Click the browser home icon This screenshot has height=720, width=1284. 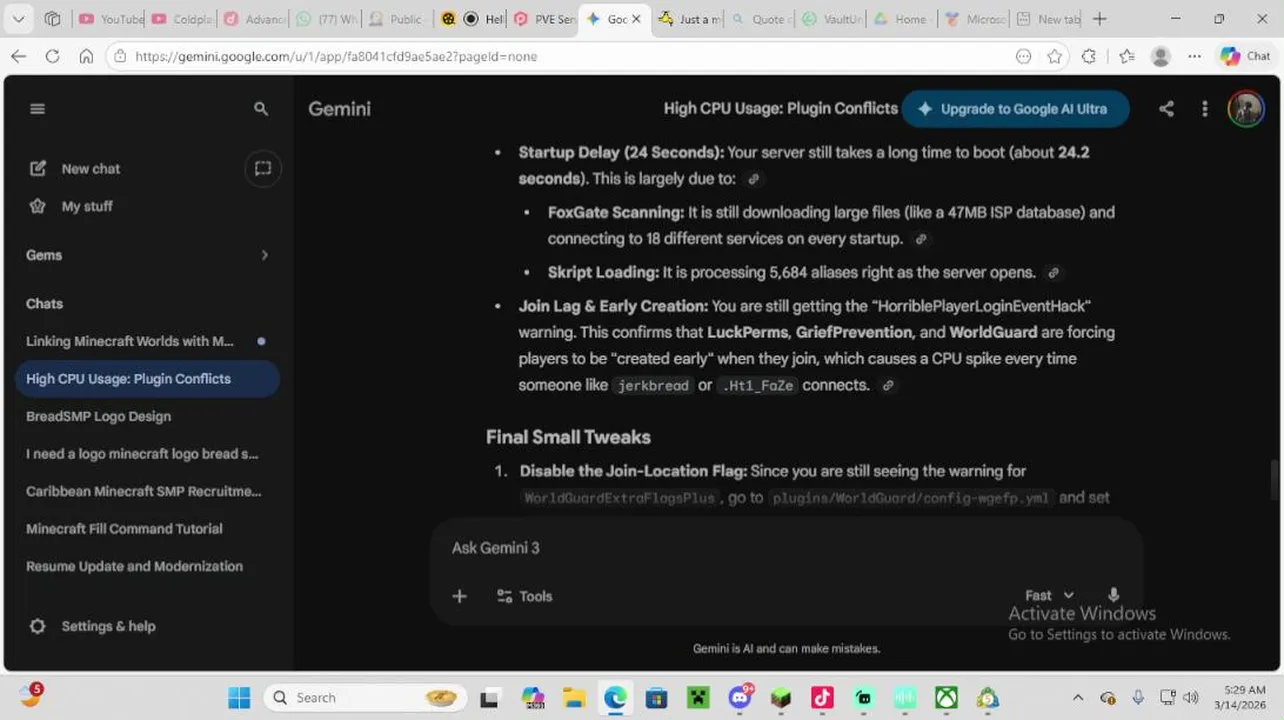[86, 57]
